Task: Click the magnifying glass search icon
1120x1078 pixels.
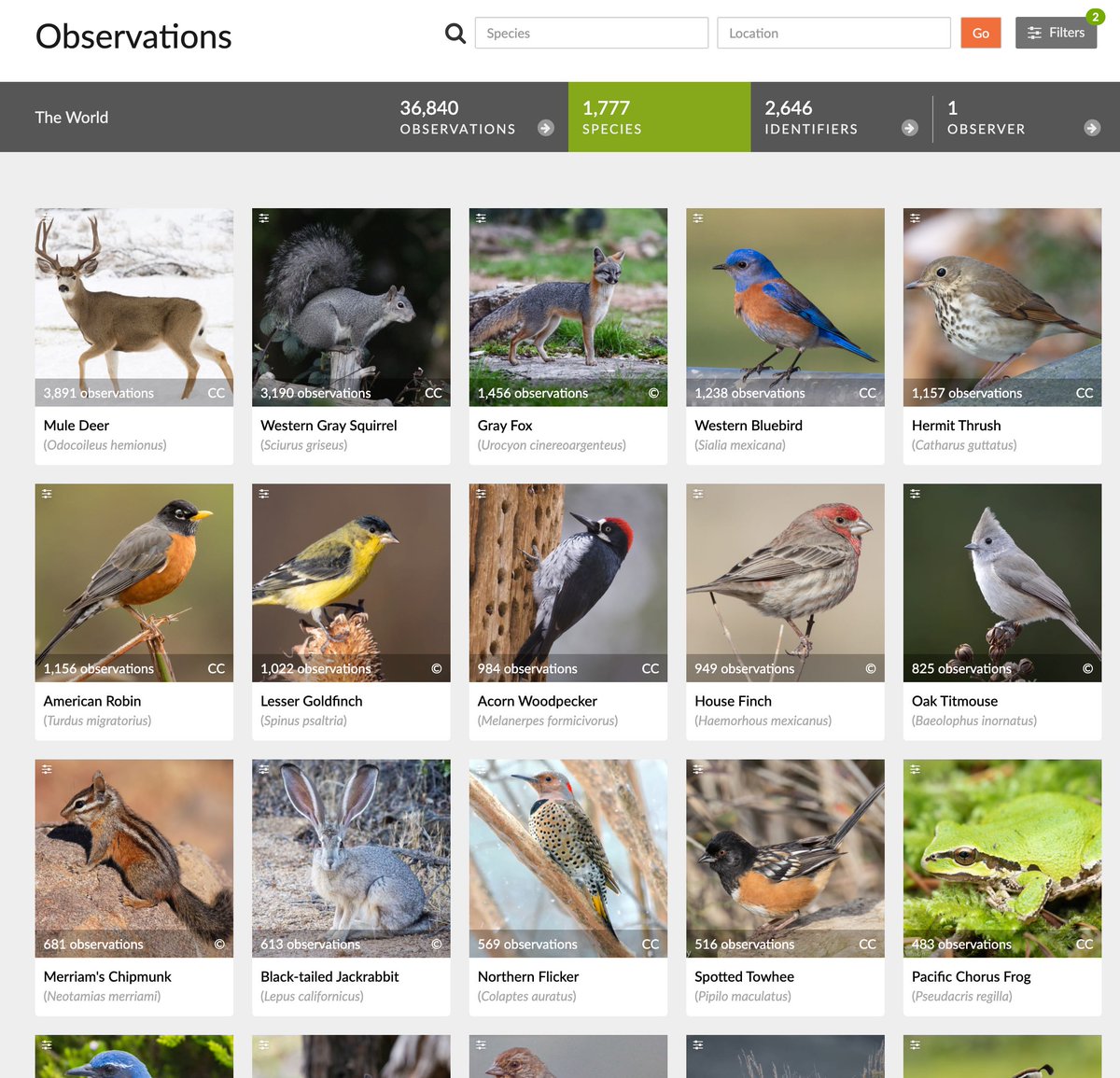Action: [455, 34]
